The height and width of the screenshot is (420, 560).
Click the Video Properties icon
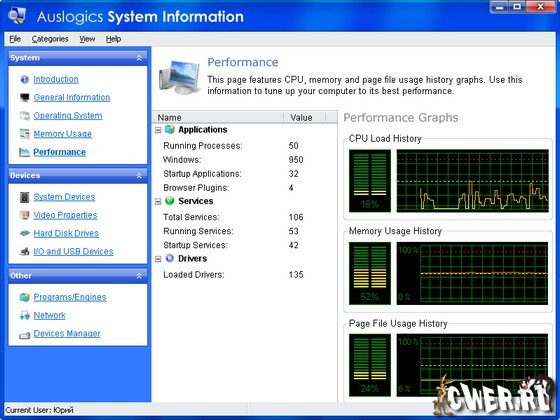tap(25, 215)
